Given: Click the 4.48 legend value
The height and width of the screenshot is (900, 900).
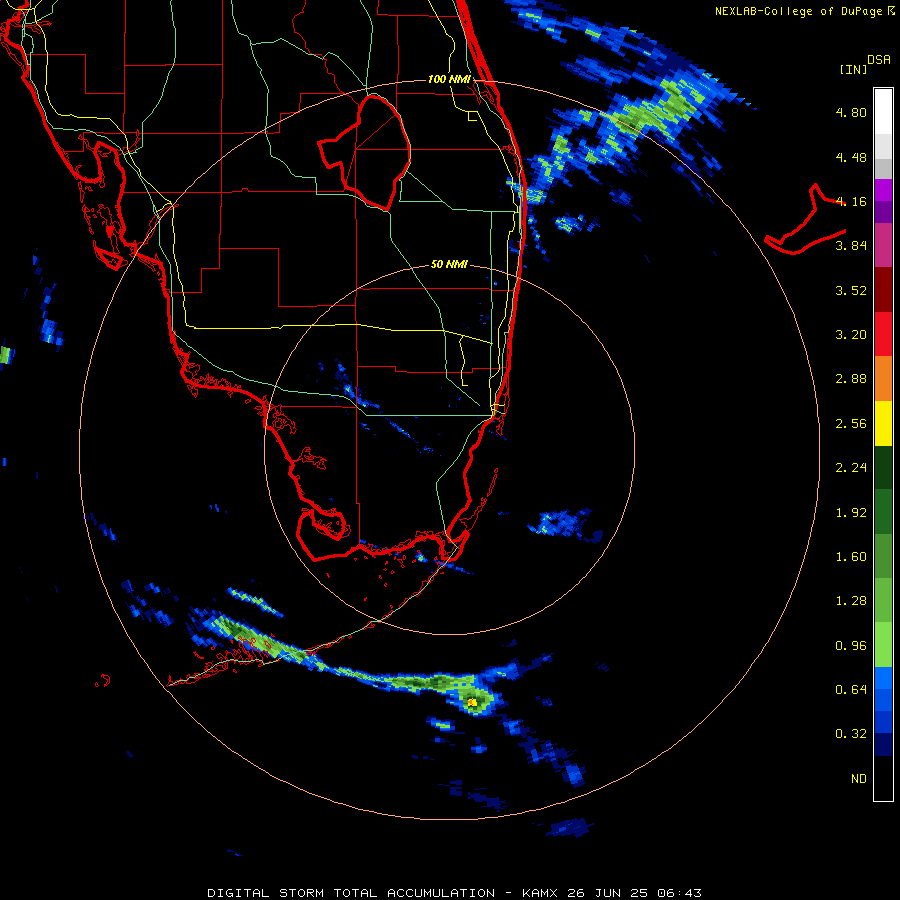Looking at the screenshot, I should pos(851,157).
